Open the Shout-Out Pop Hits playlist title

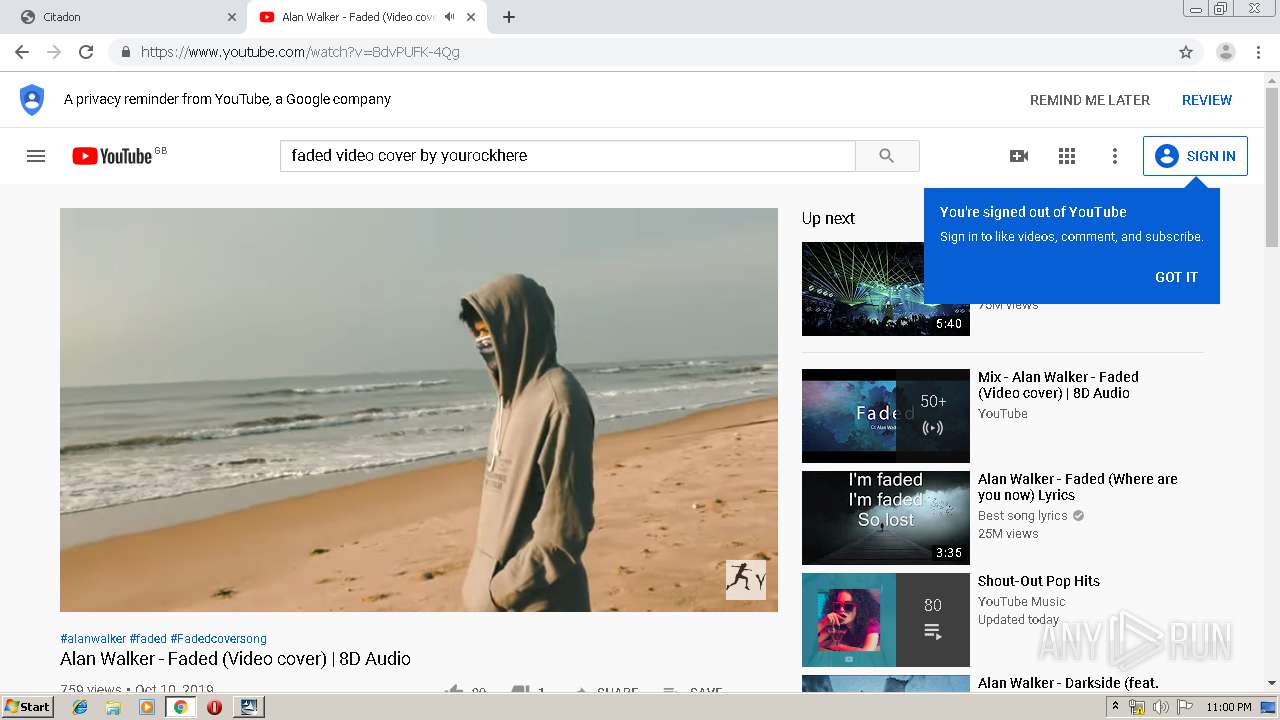point(1039,581)
